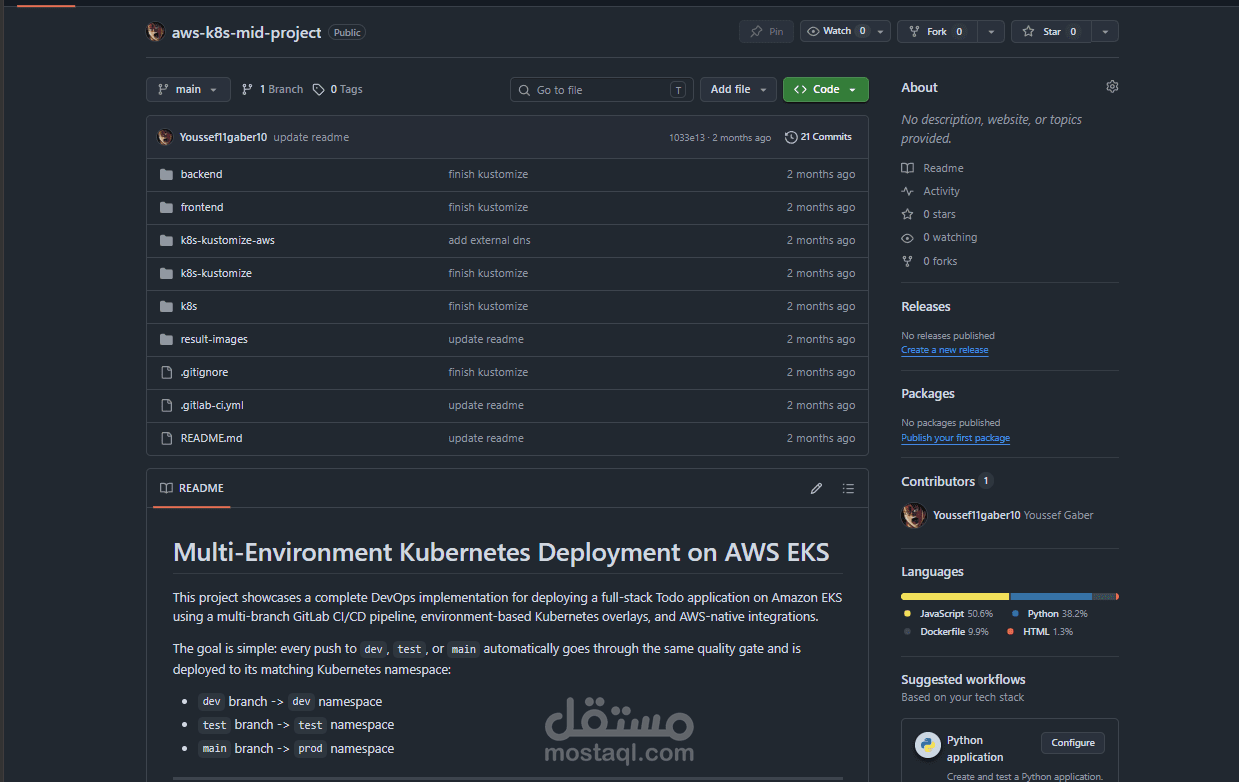This screenshot has height=782, width=1239.
Task: Open 21 Commits history
Action: [x=818, y=137]
